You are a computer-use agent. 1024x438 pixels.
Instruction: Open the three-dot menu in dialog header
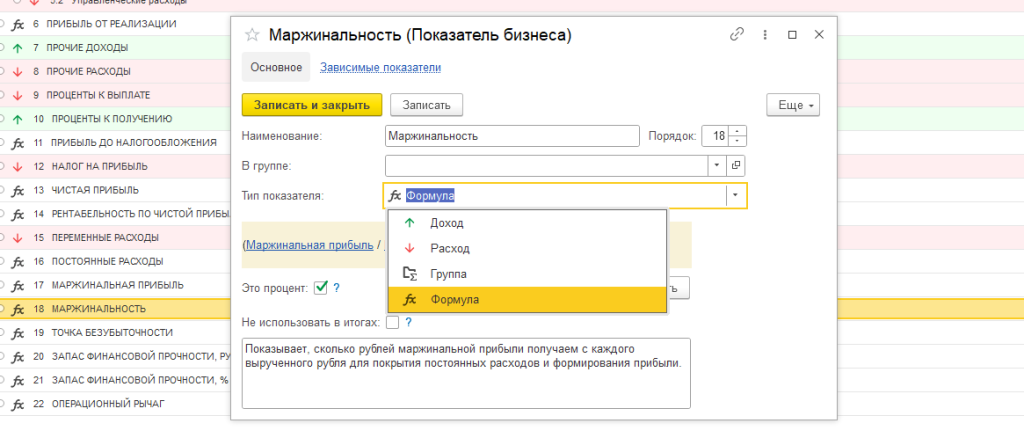pyautogui.click(x=765, y=35)
